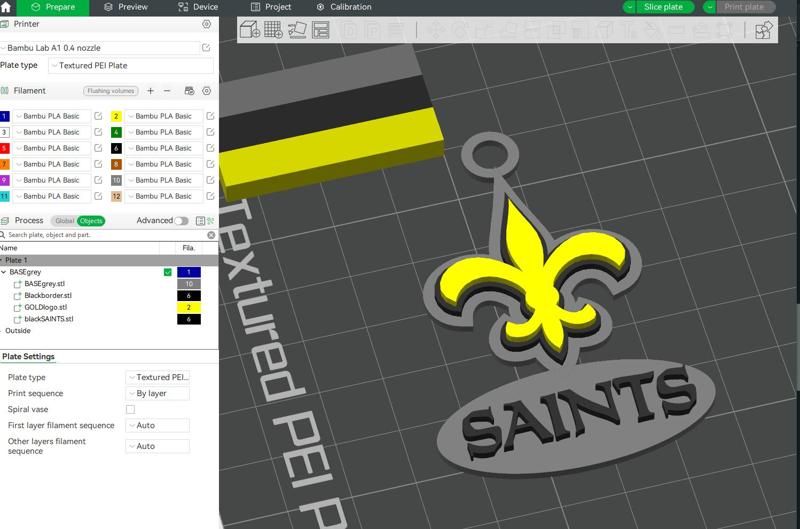This screenshot has height=529, width=800.
Task: Select Blackborder.stl in object list
Action: [x=48, y=296]
